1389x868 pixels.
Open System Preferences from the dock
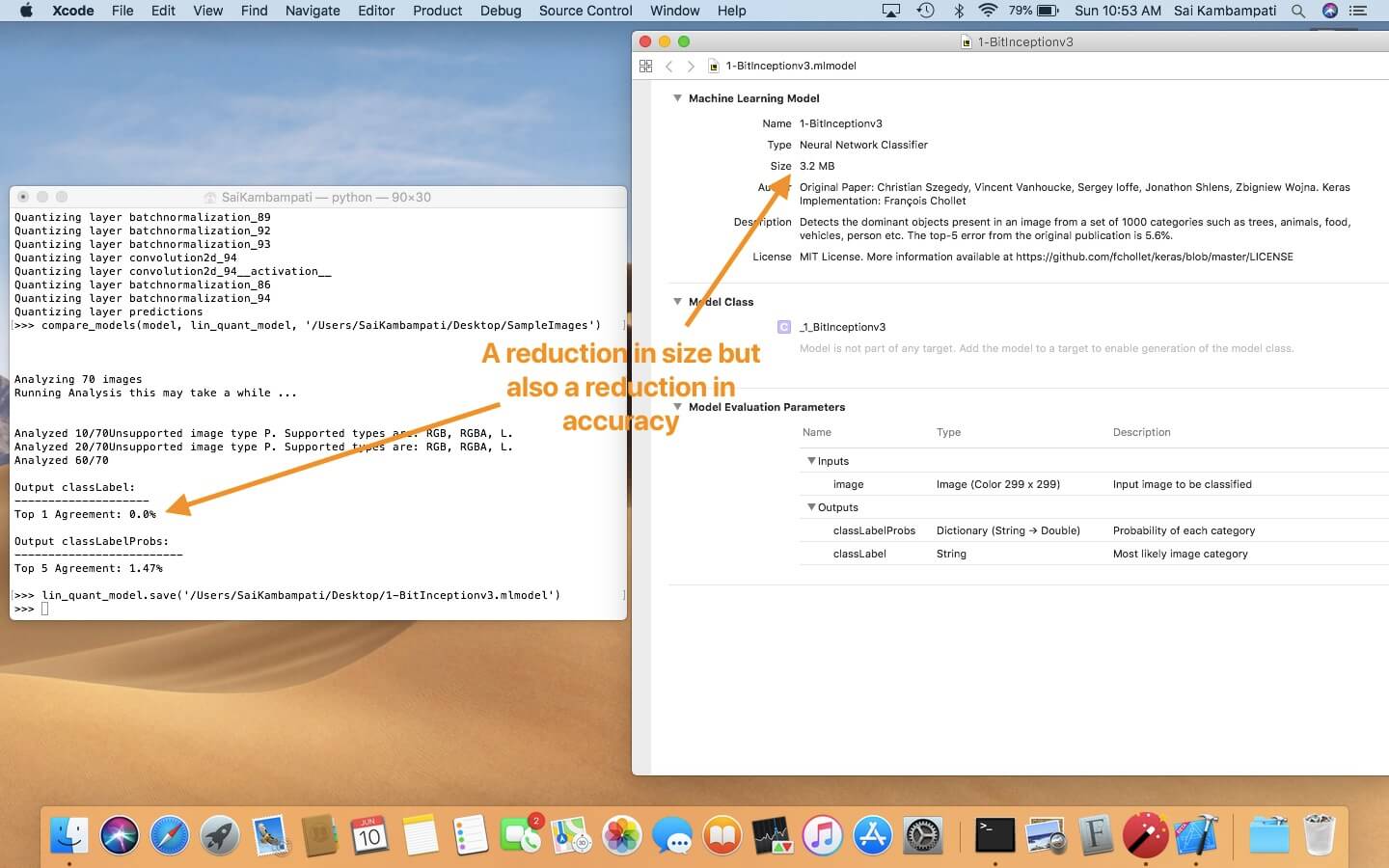(922, 835)
